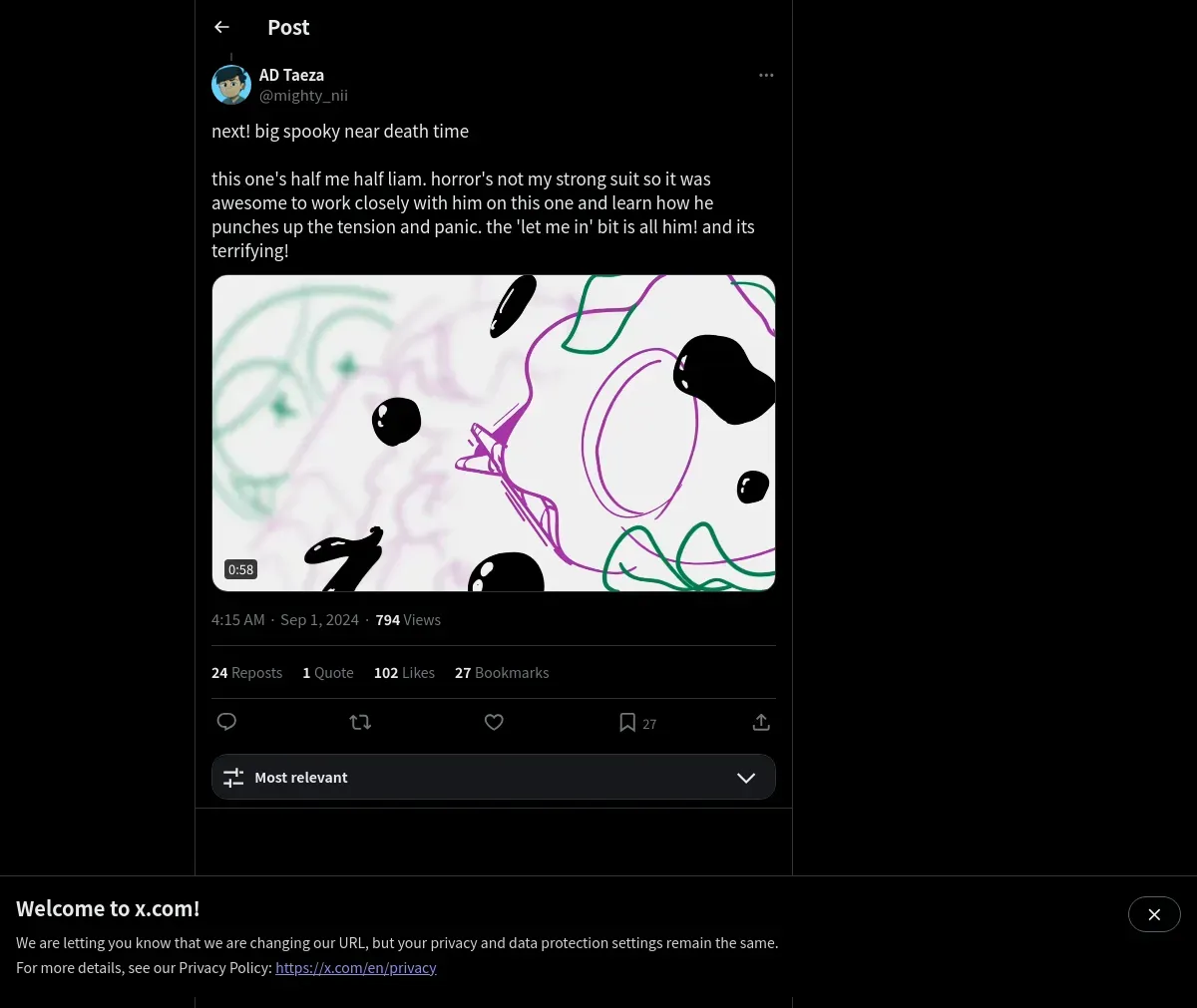
Task: View the 24 Reposts list
Action: (246, 673)
